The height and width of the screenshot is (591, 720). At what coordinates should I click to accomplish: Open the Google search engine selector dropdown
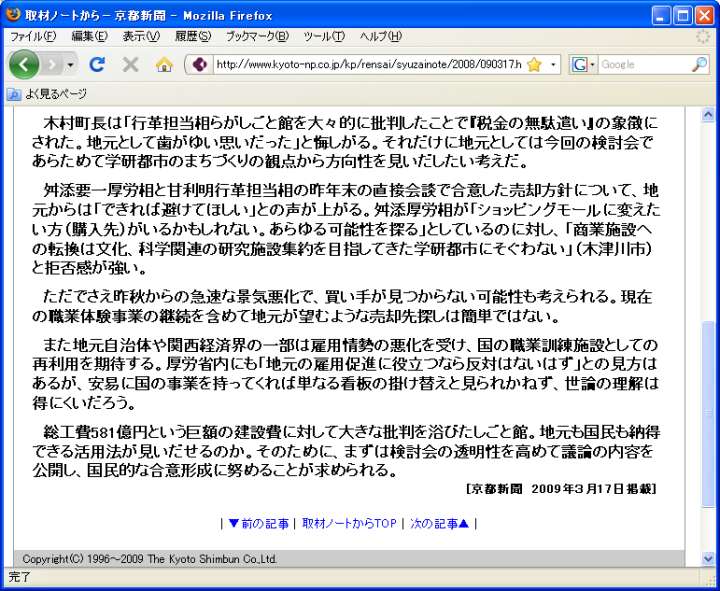click(582, 64)
